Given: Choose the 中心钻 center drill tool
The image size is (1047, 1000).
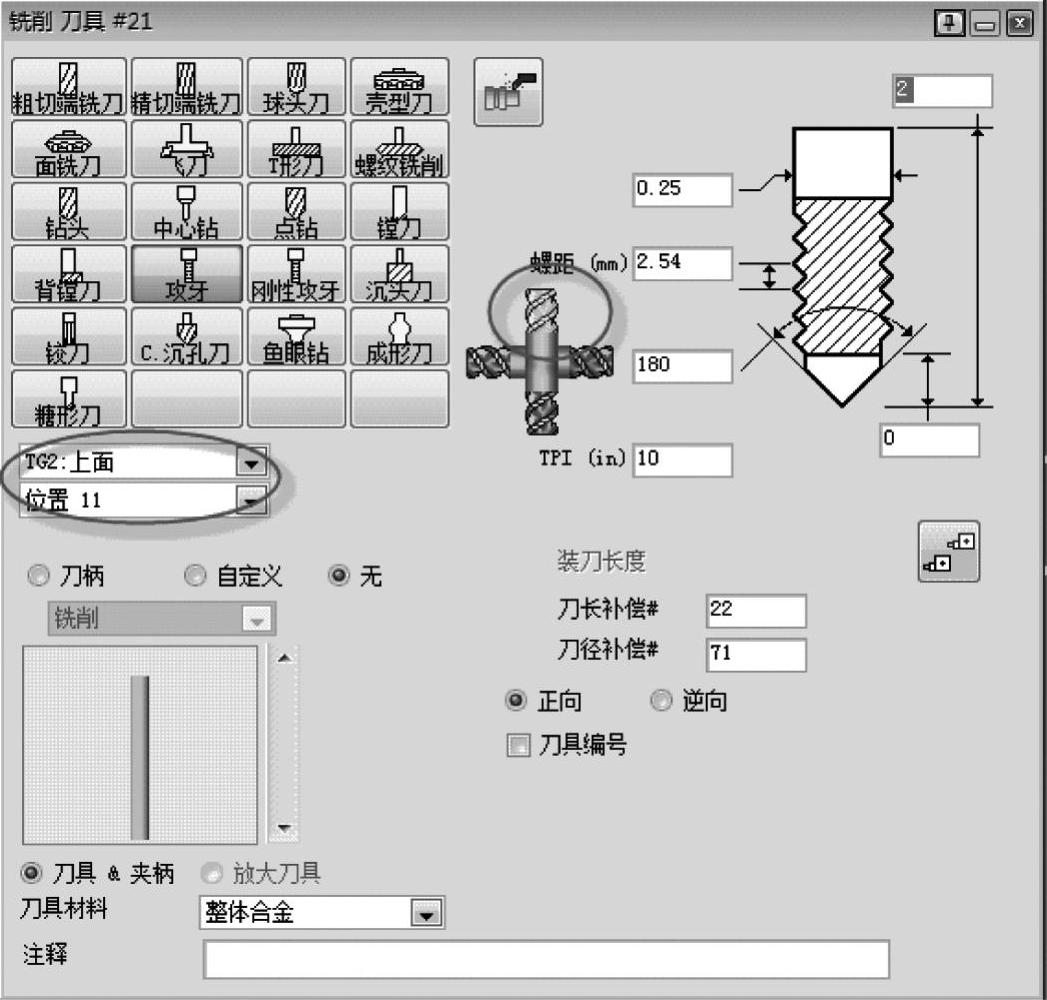Looking at the screenshot, I should [x=186, y=212].
